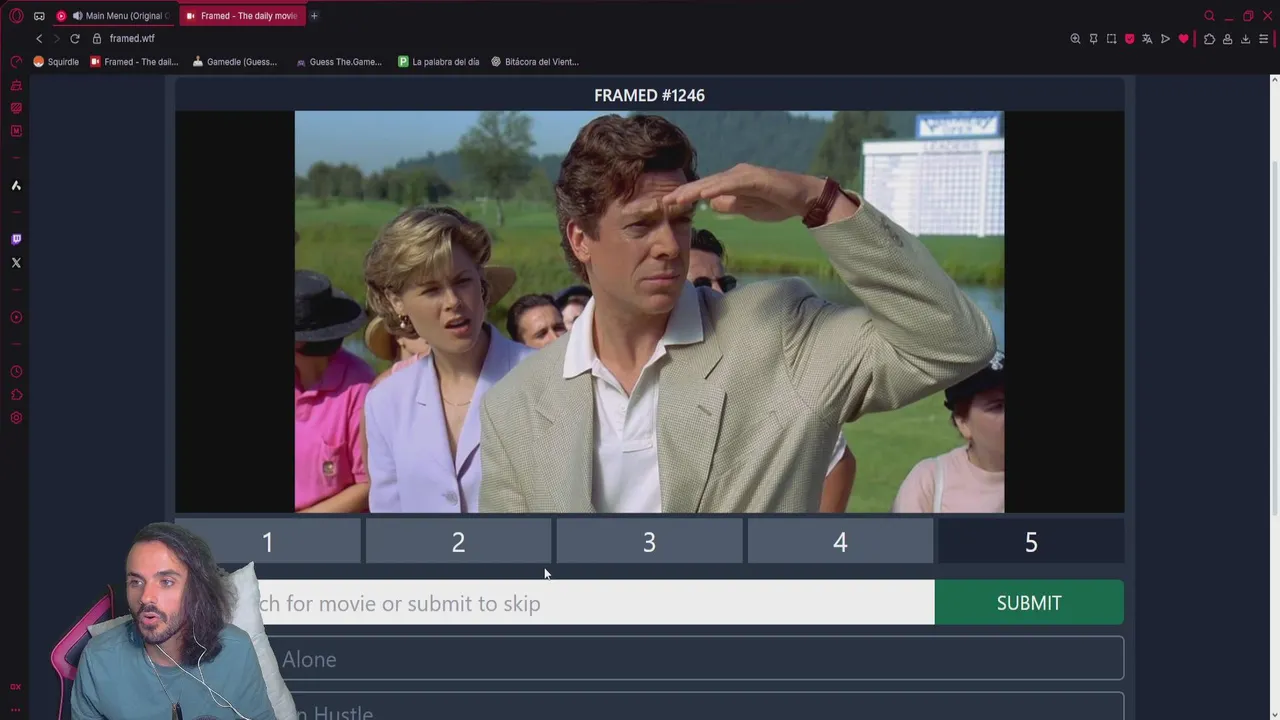Screen dimensions: 1280x720
Task: Open the sidebar extensions cube icon
Action: click(x=16, y=395)
